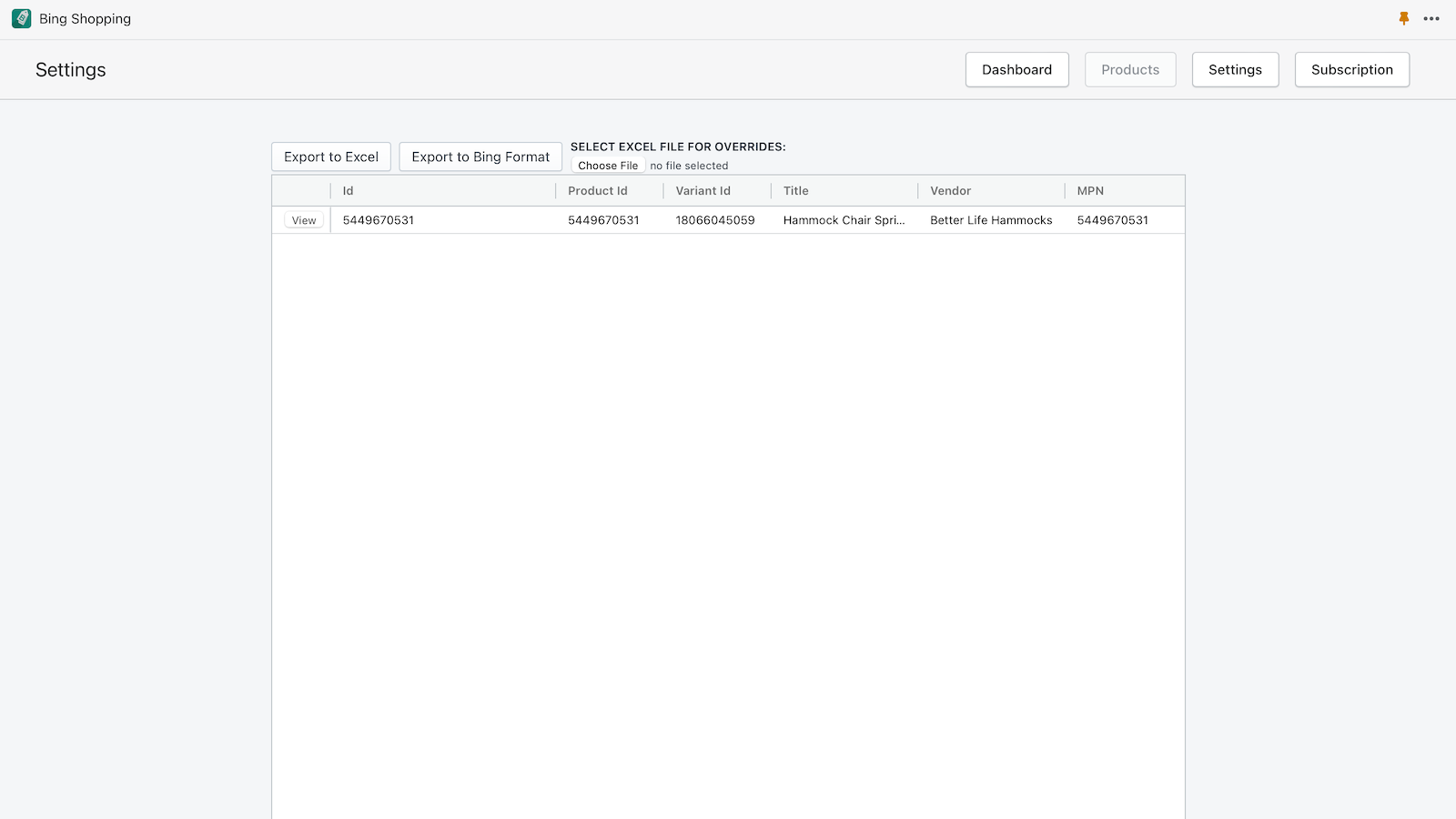This screenshot has height=819, width=1456.
Task: Open the Products page
Action: (1129, 69)
